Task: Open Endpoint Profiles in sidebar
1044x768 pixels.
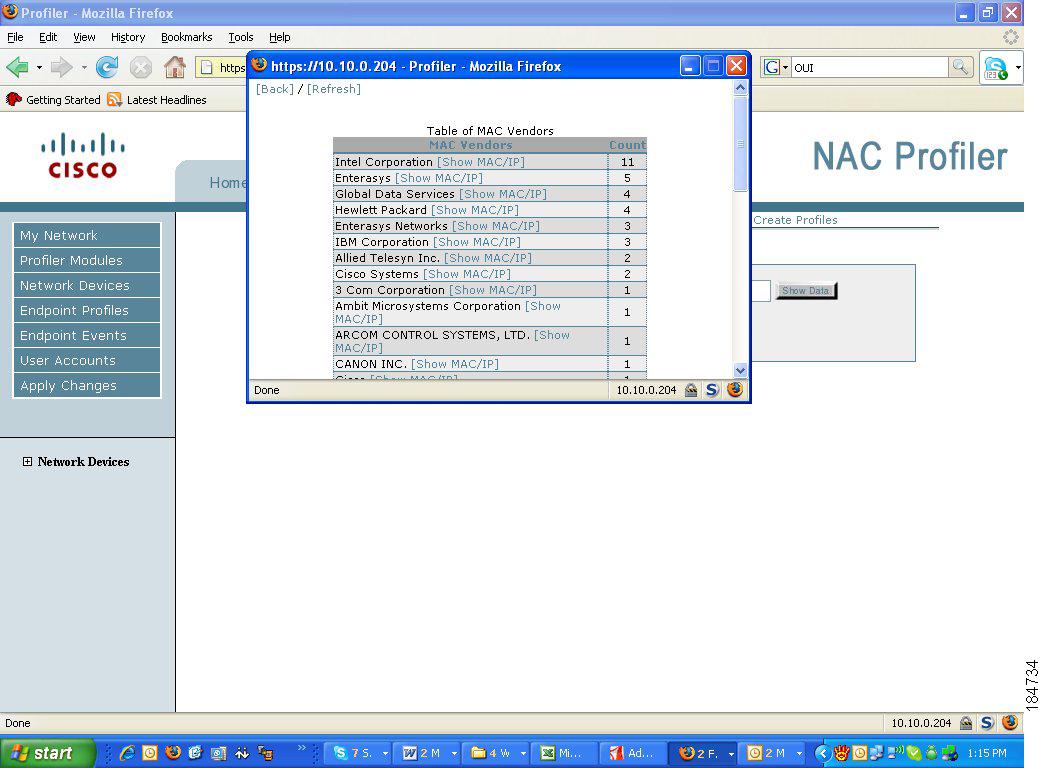Action: [x=87, y=310]
